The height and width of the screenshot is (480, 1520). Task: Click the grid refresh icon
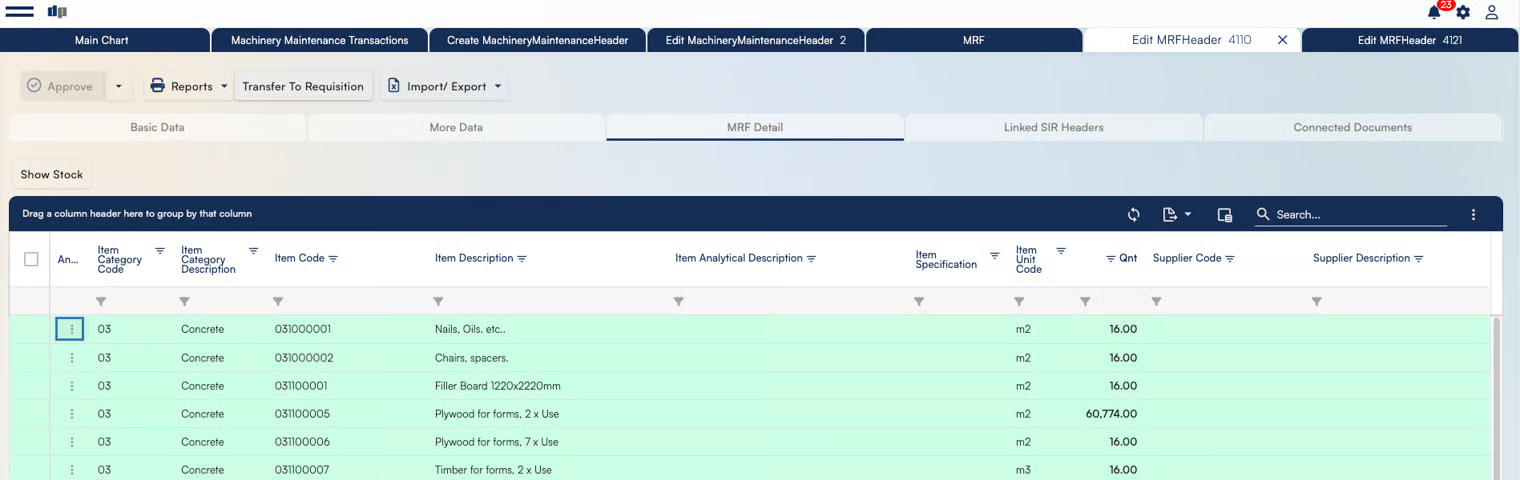coord(1133,215)
